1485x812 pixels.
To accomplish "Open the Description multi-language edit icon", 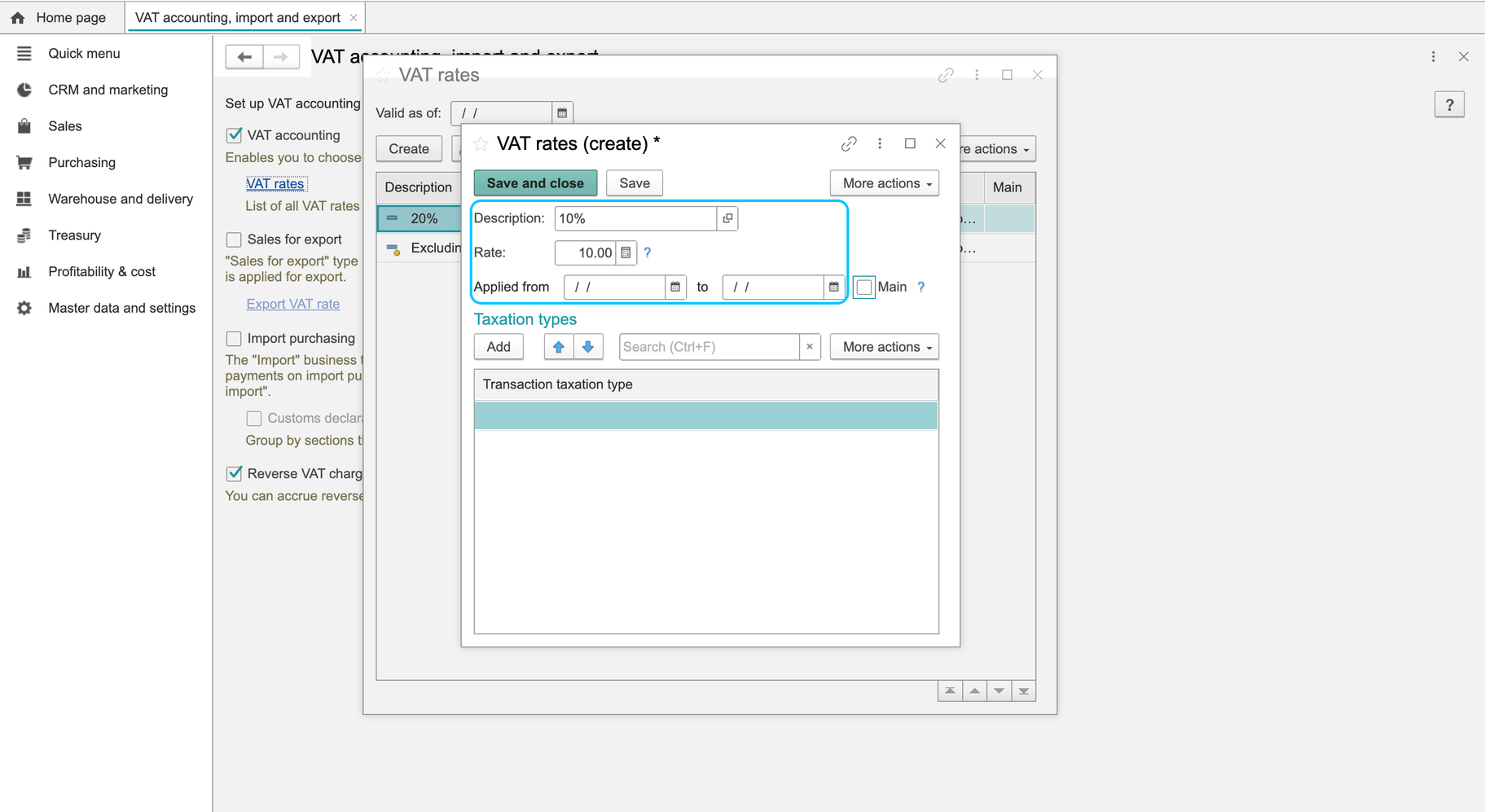I will (727, 218).
